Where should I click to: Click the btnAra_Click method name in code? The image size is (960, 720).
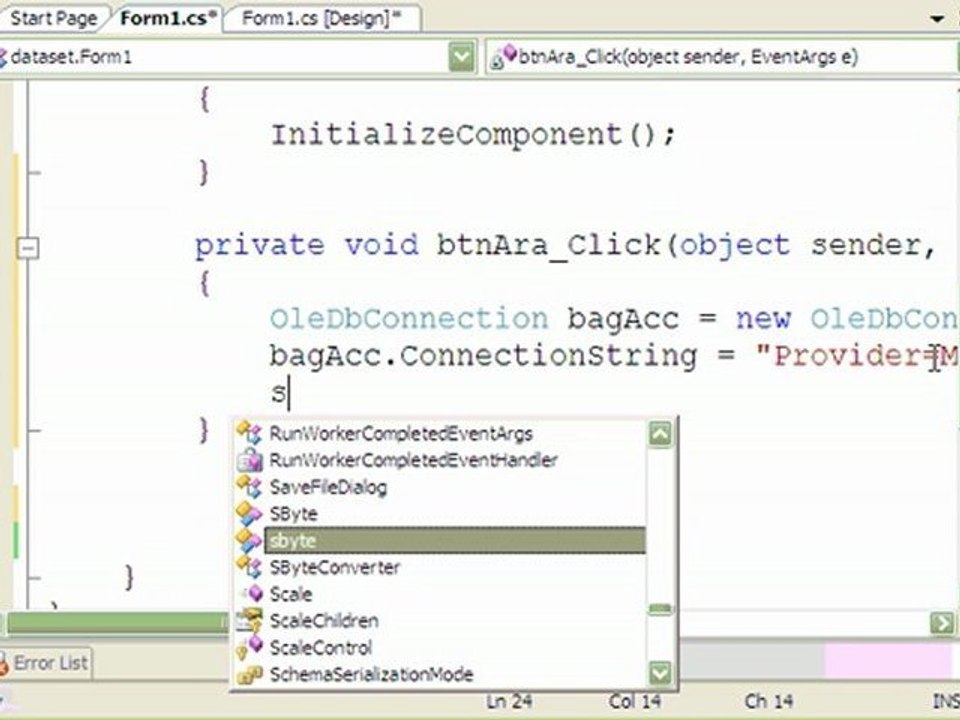click(549, 246)
